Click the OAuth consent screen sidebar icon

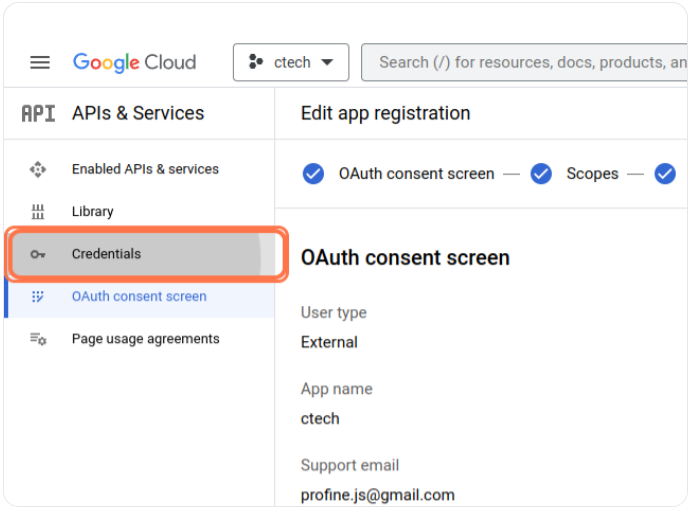38,297
